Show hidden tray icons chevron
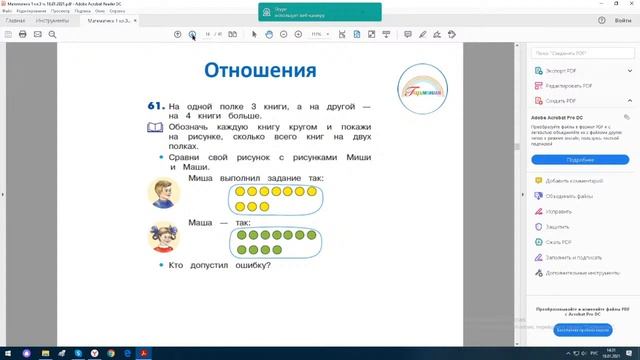The width and height of the screenshot is (640, 360). click(x=568, y=353)
